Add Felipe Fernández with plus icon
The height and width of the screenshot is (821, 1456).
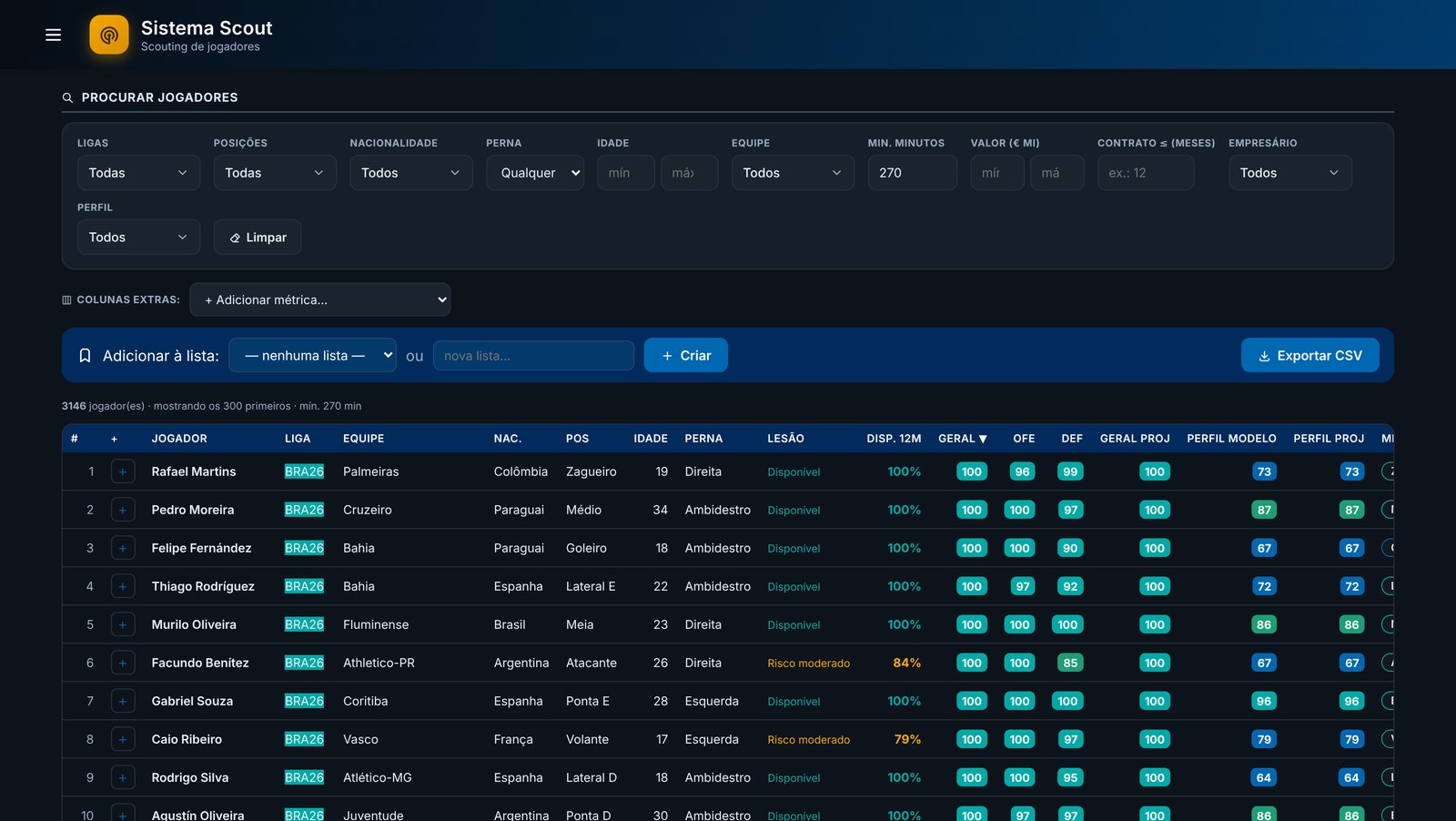123,548
